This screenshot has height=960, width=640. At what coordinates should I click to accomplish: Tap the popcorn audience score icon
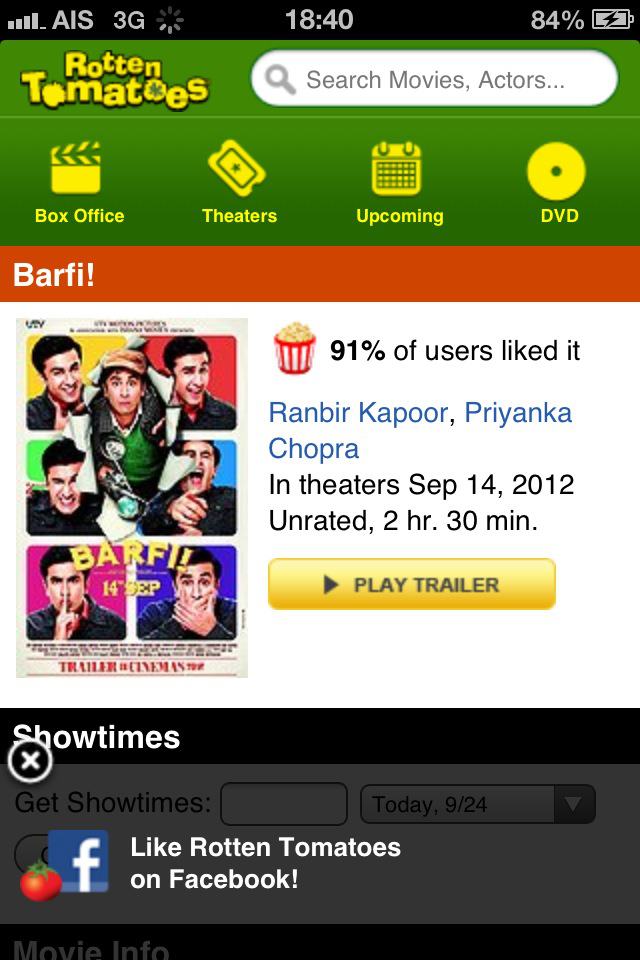coord(295,348)
